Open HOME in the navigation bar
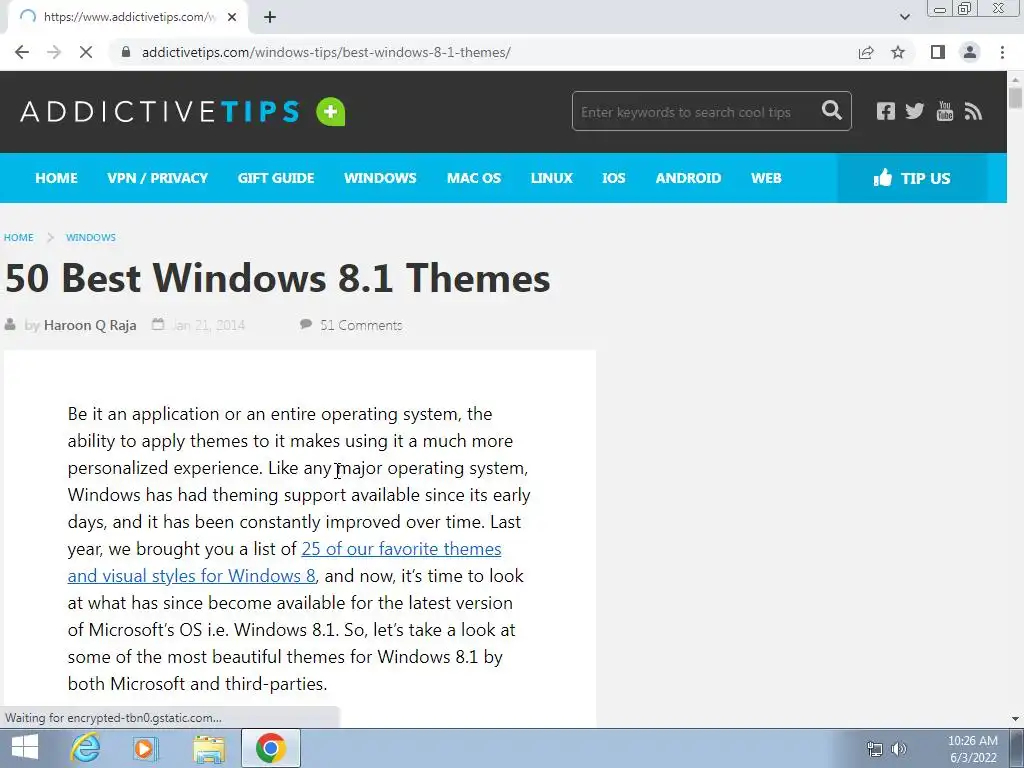1024x768 pixels. (56, 178)
